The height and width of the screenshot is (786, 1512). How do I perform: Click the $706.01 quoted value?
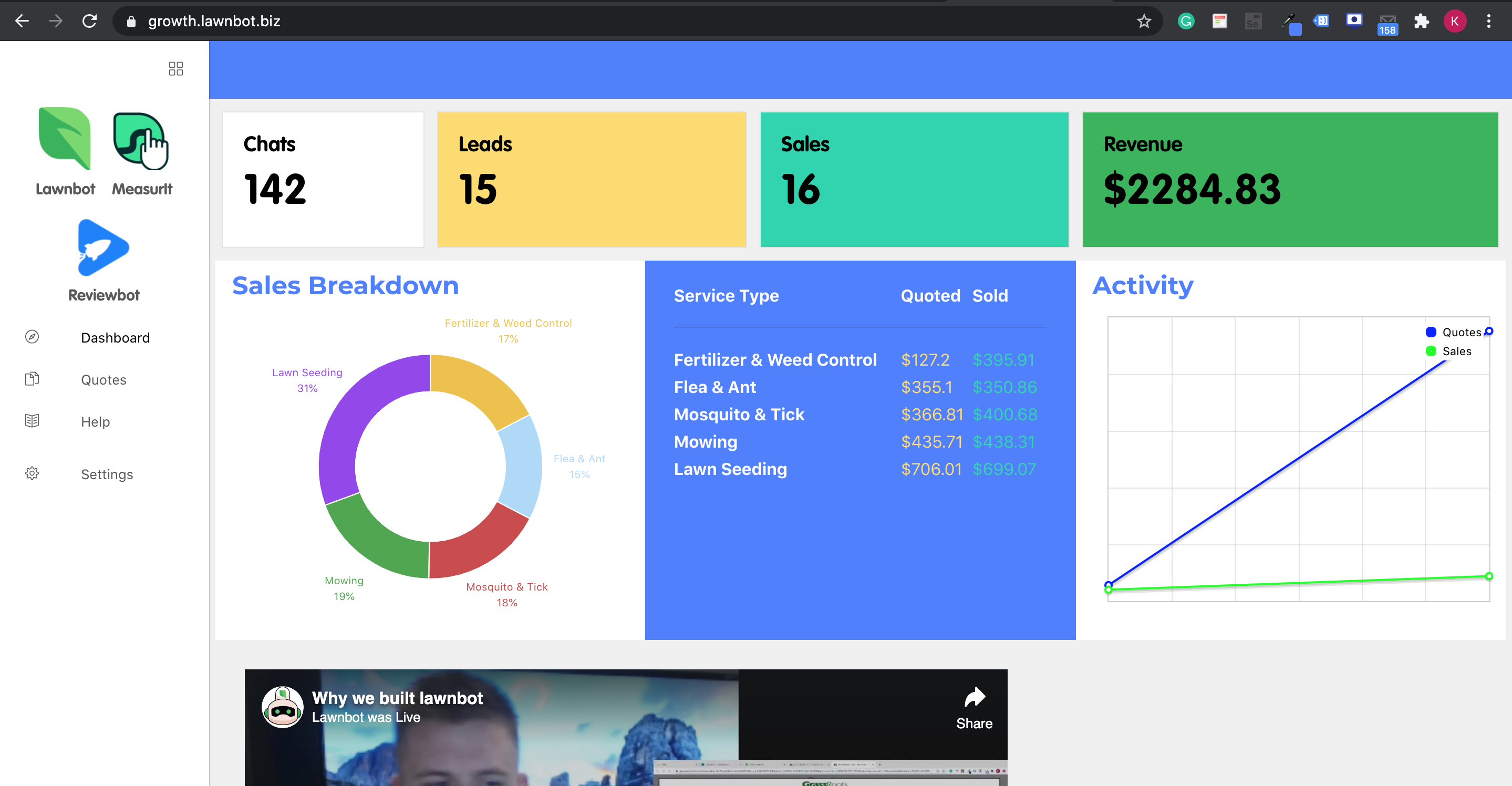[x=931, y=469]
